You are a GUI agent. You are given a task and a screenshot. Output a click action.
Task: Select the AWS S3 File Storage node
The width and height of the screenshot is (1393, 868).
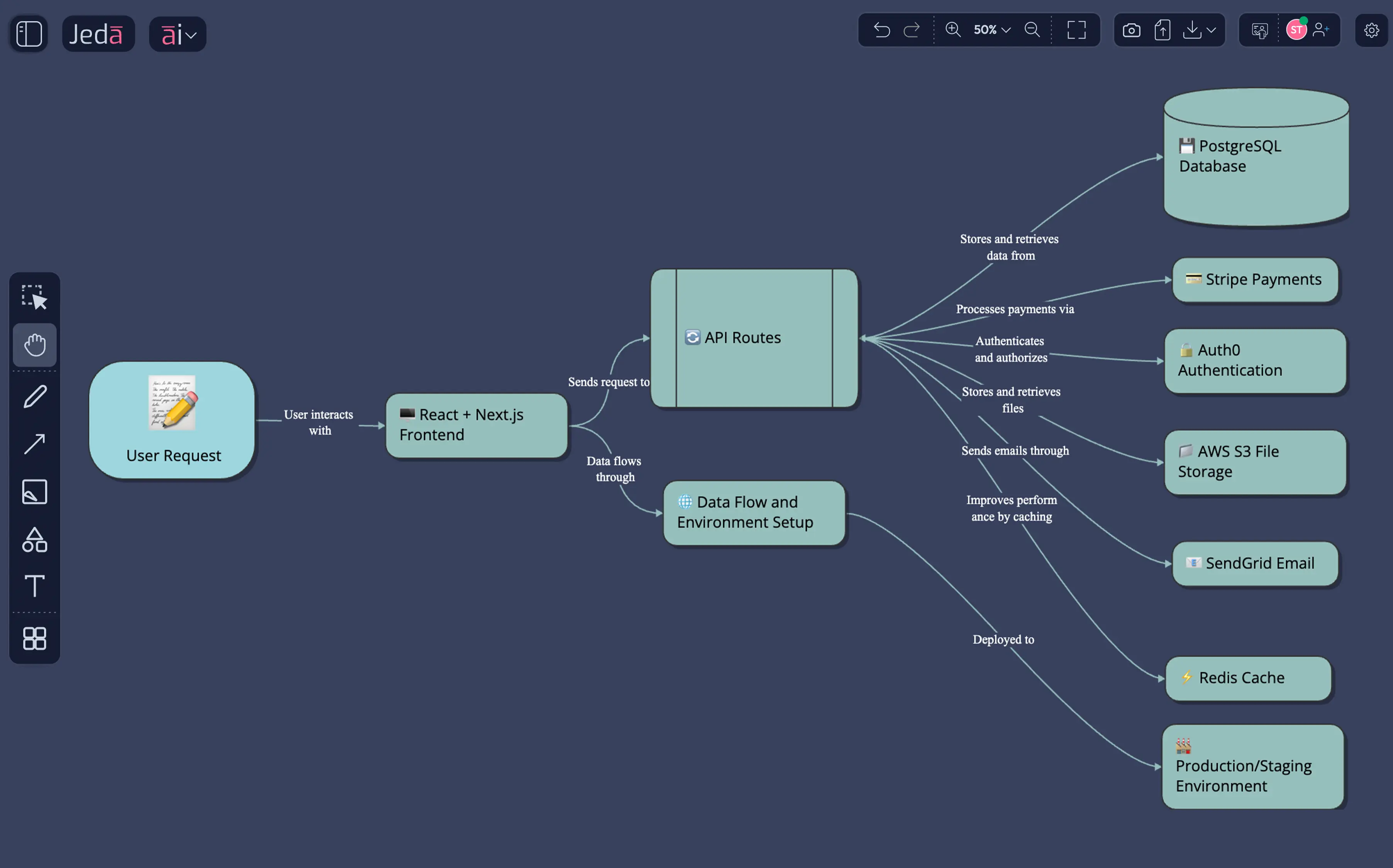pyautogui.click(x=1255, y=462)
